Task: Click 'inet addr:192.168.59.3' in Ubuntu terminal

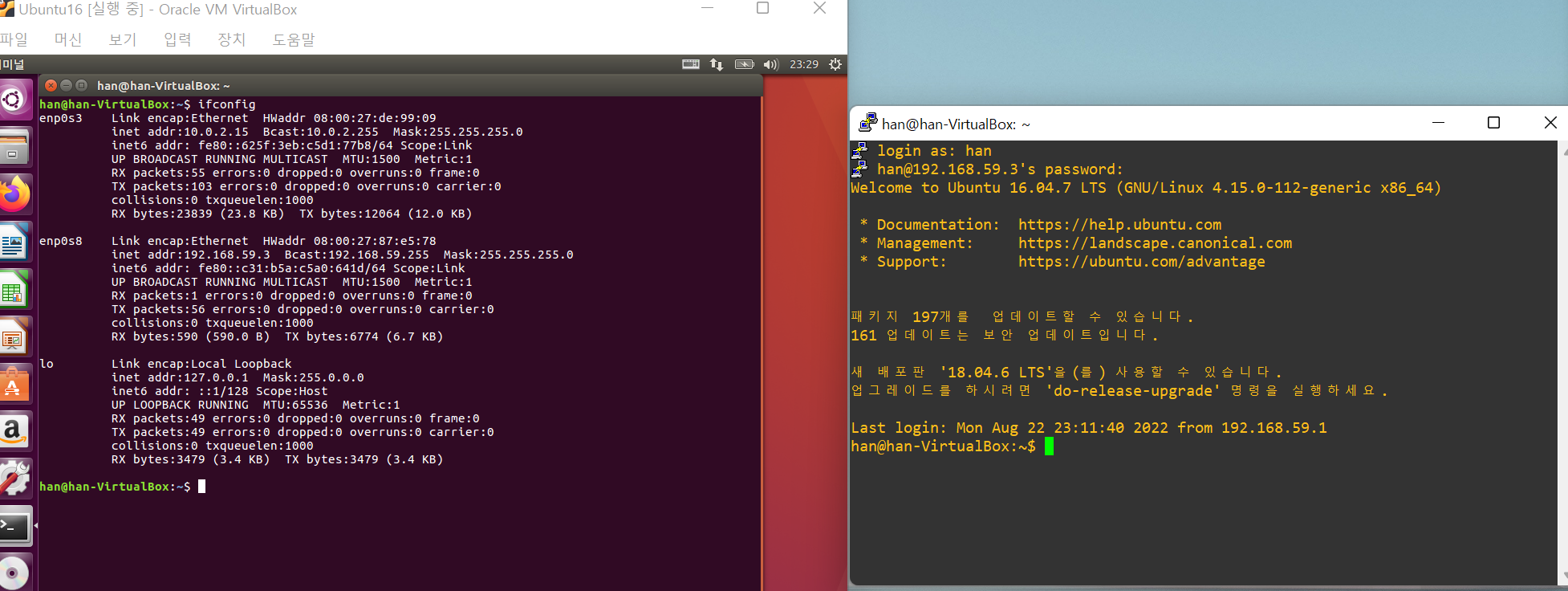Action: [191, 255]
